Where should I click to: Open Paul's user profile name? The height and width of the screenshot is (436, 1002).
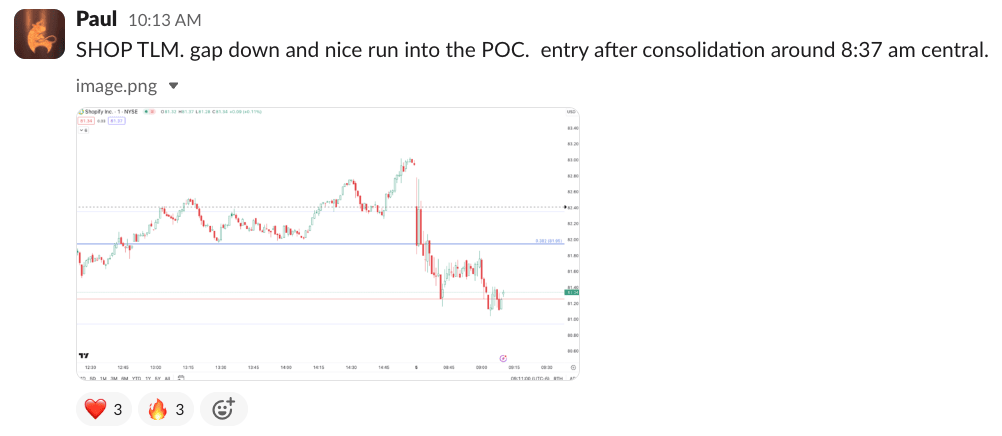[96, 19]
